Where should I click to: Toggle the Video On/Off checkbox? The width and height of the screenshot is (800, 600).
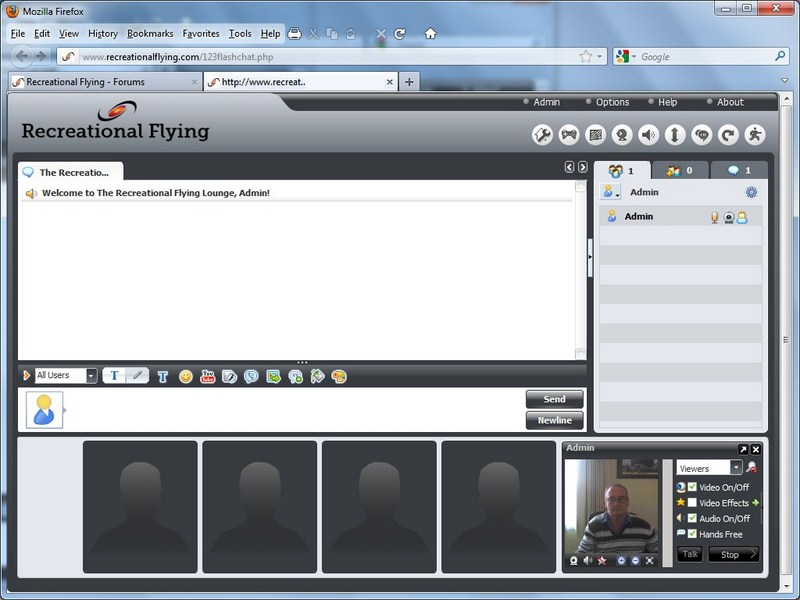(692, 487)
